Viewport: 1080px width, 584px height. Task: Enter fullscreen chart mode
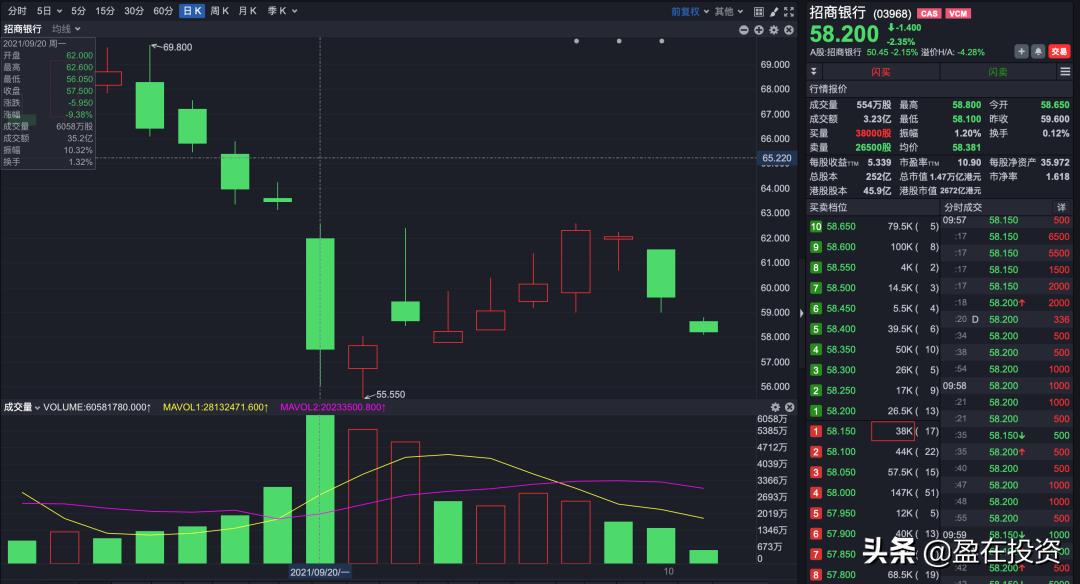(789, 12)
